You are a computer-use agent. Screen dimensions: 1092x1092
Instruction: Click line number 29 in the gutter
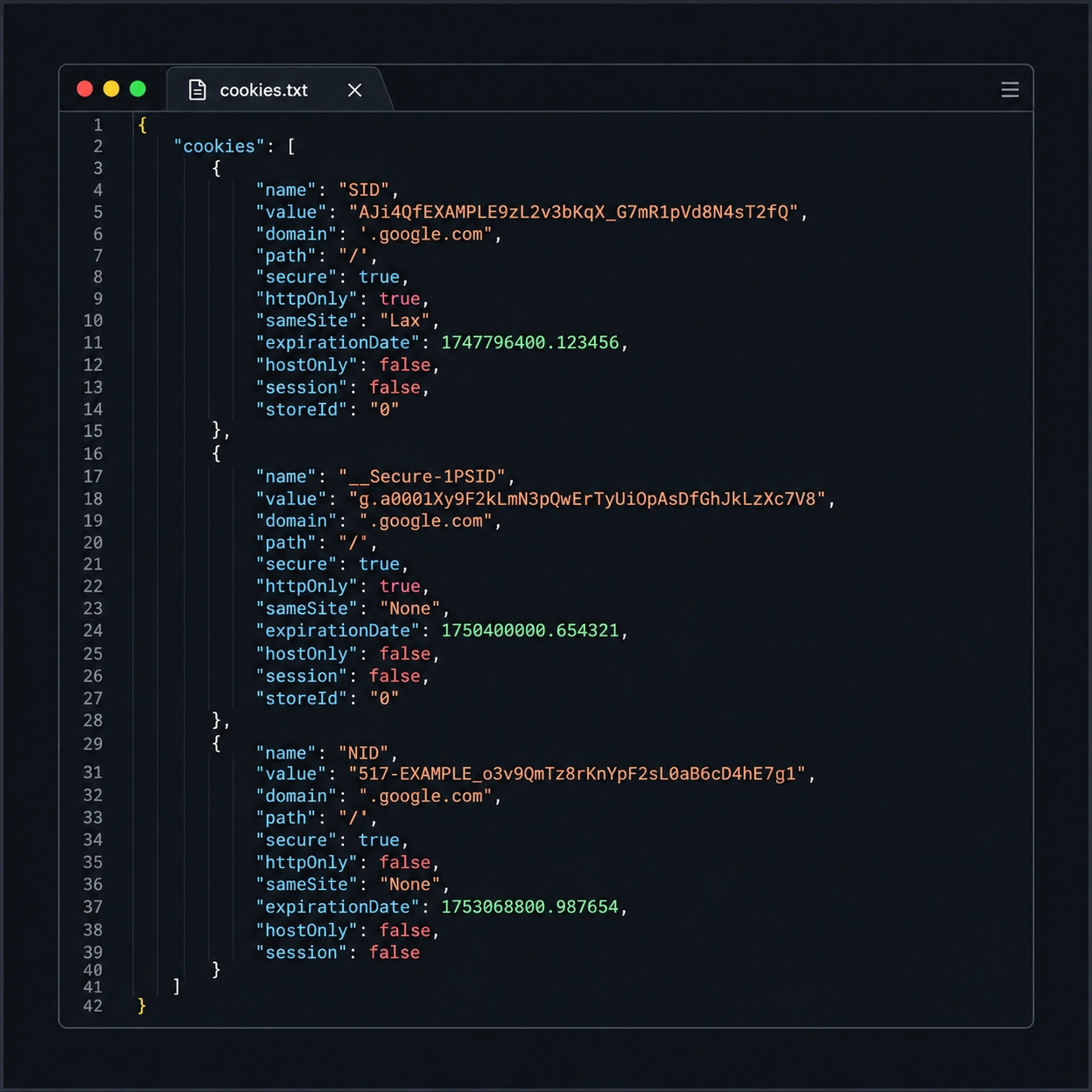point(93,744)
